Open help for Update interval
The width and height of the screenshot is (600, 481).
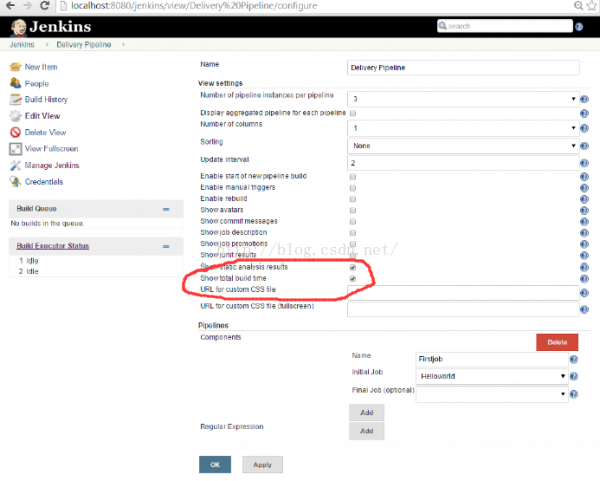click(x=584, y=163)
